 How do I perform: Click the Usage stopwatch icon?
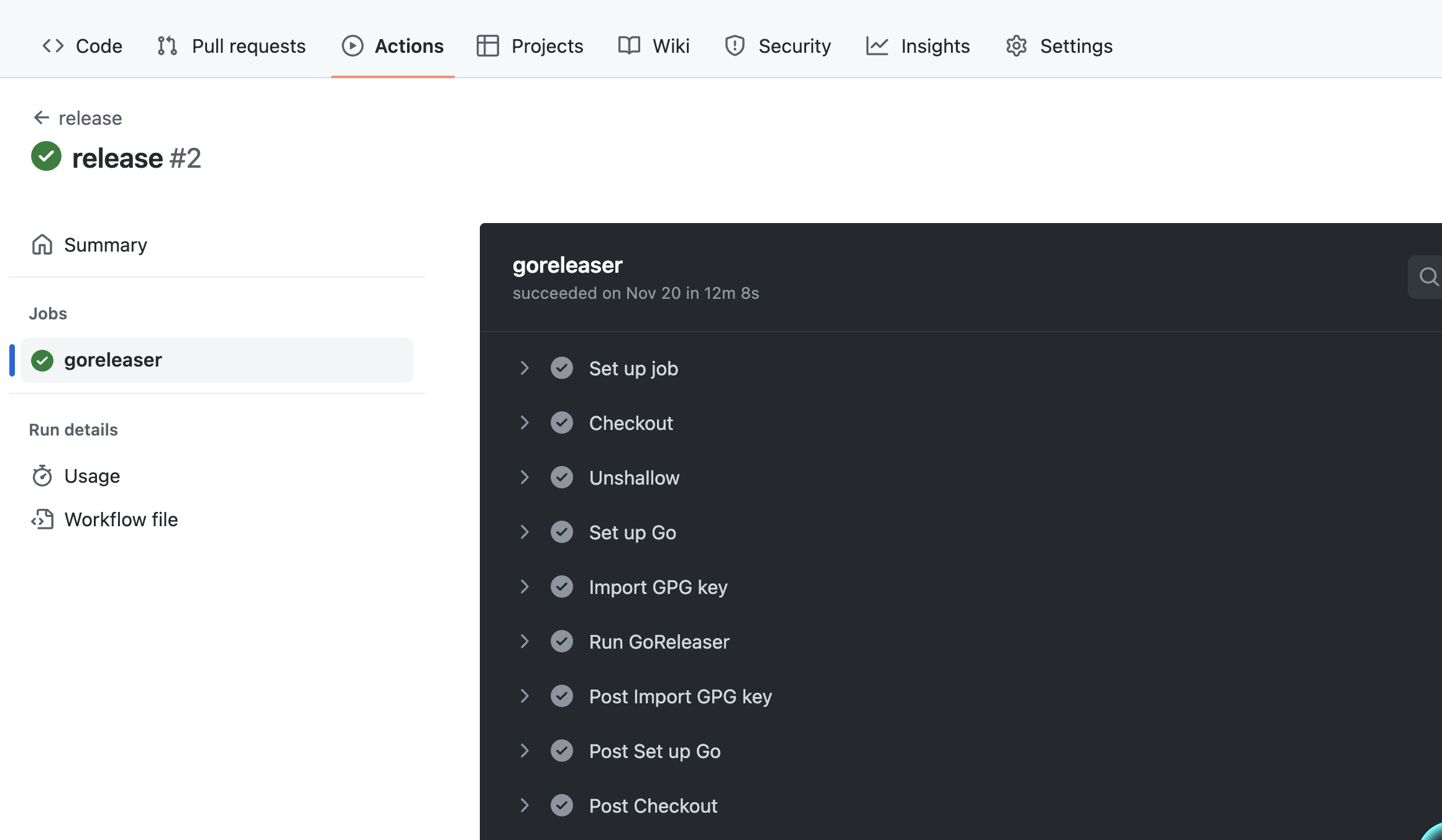42,476
